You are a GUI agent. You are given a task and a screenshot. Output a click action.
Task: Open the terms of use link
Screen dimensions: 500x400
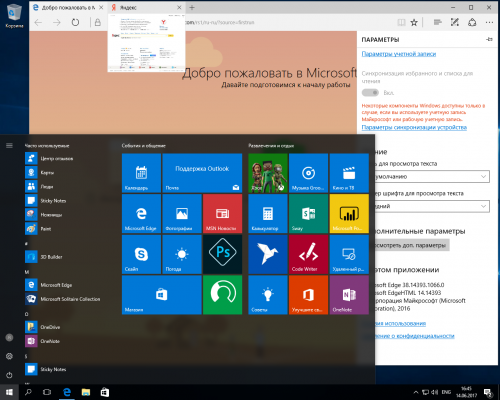400,323
